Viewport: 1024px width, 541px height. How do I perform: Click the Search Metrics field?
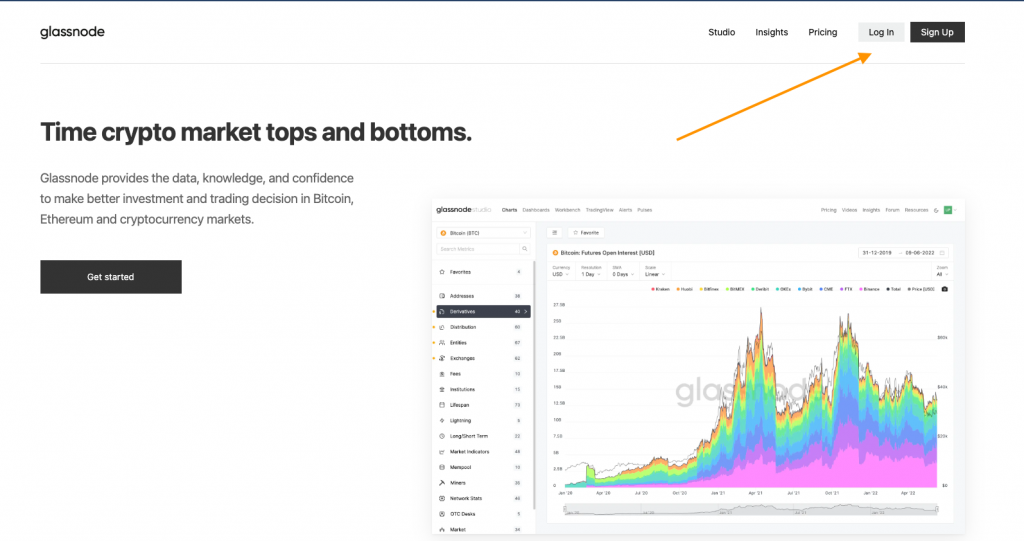tap(478, 249)
